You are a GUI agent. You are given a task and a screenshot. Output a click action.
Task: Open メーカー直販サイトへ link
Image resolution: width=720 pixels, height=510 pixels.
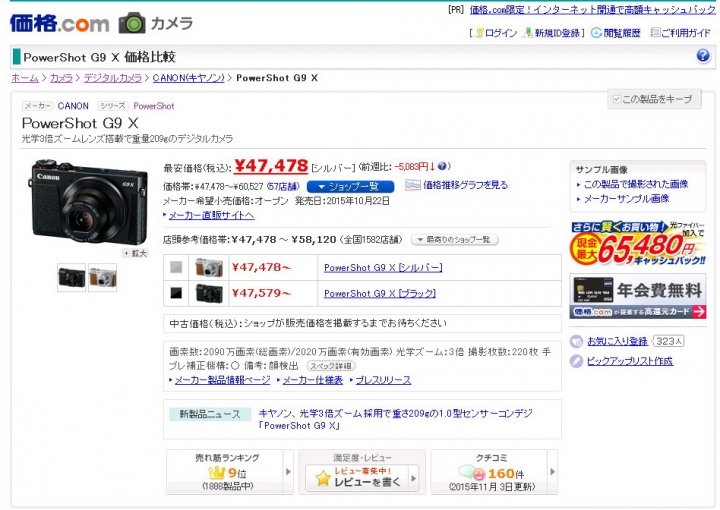coord(211,215)
